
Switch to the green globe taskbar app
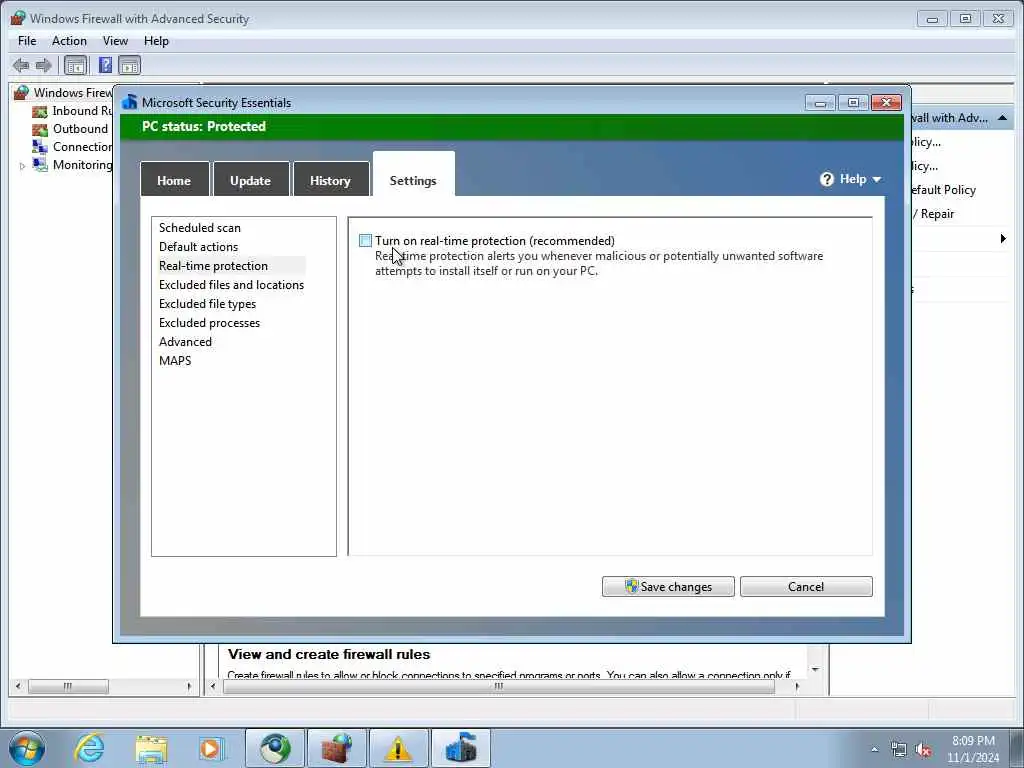point(275,748)
